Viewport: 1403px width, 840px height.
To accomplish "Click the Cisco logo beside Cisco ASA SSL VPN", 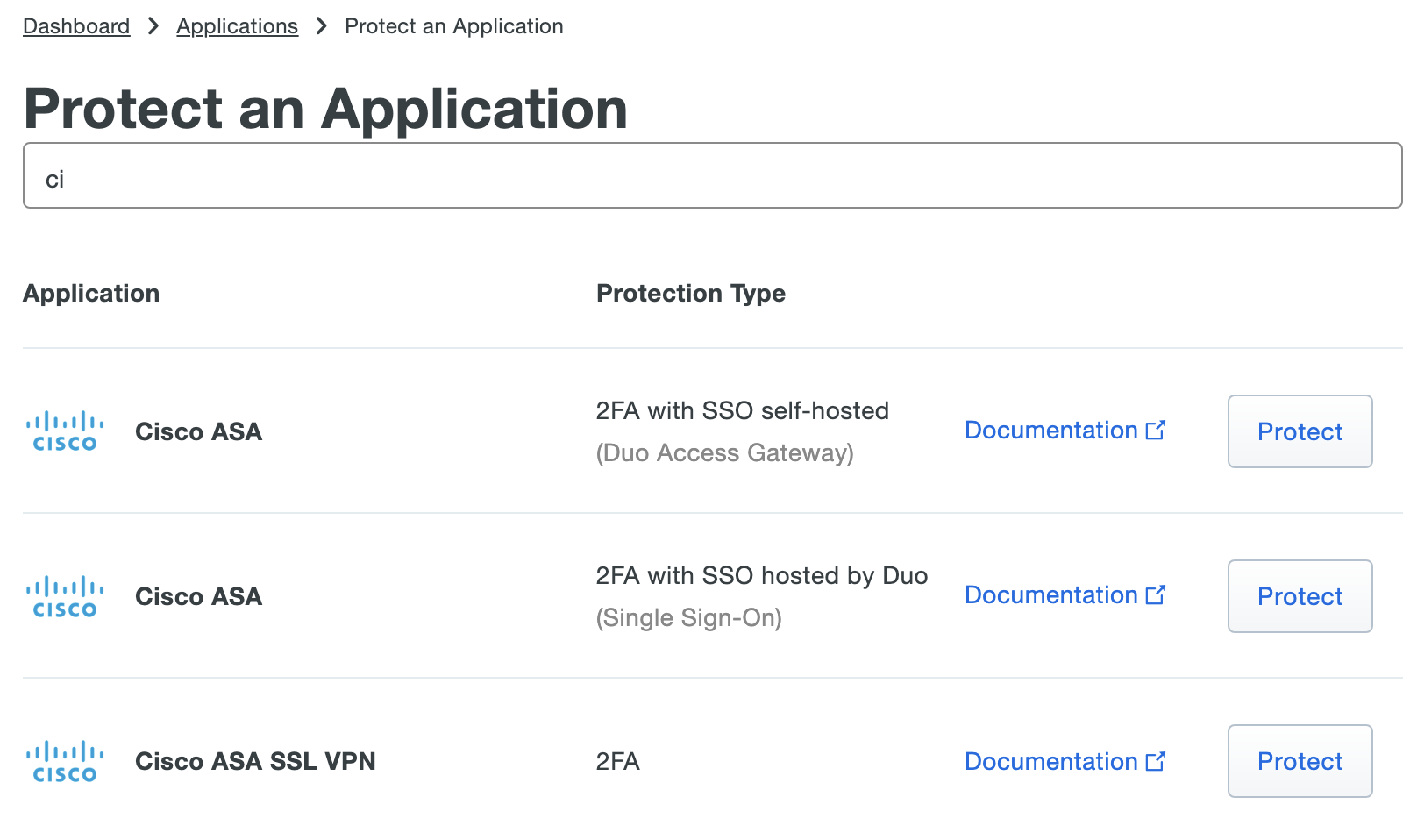I will click(65, 761).
